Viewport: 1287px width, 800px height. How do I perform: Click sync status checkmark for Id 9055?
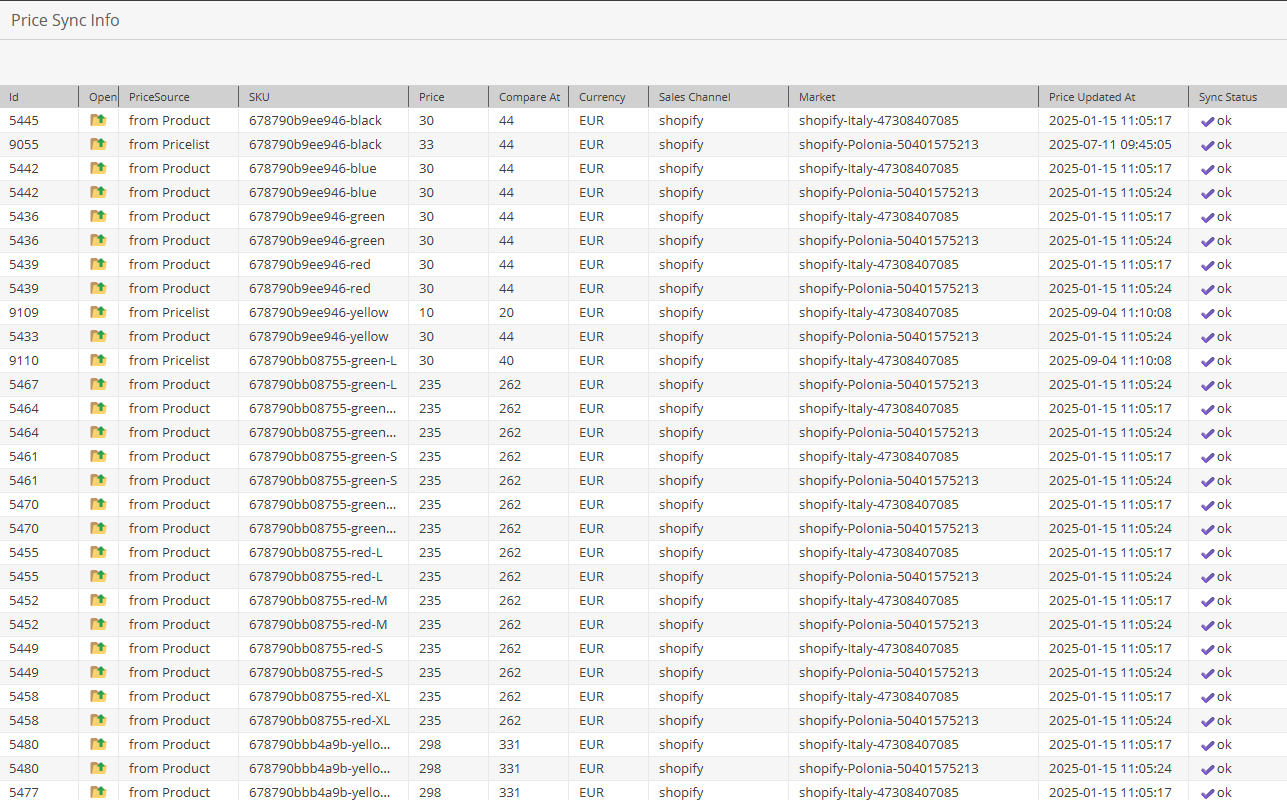coord(1207,145)
